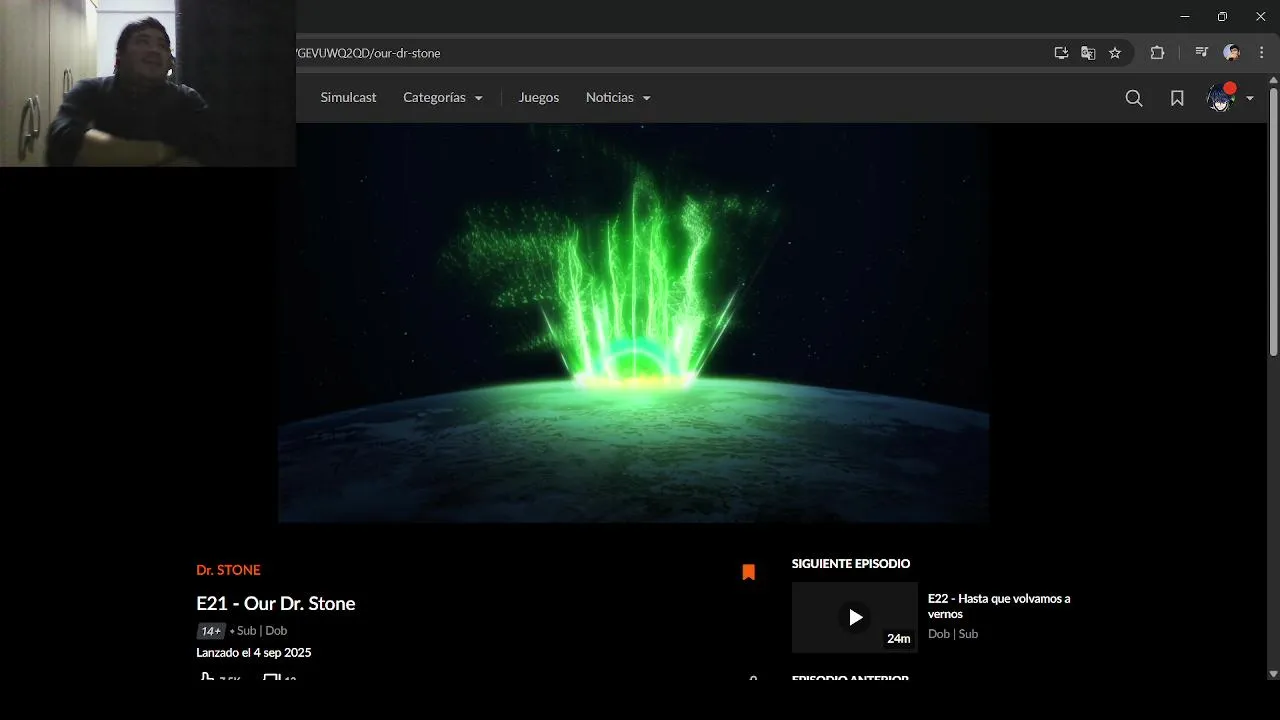Restore down the browser window
Screen dimensions: 1280x720
(1222, 17)
